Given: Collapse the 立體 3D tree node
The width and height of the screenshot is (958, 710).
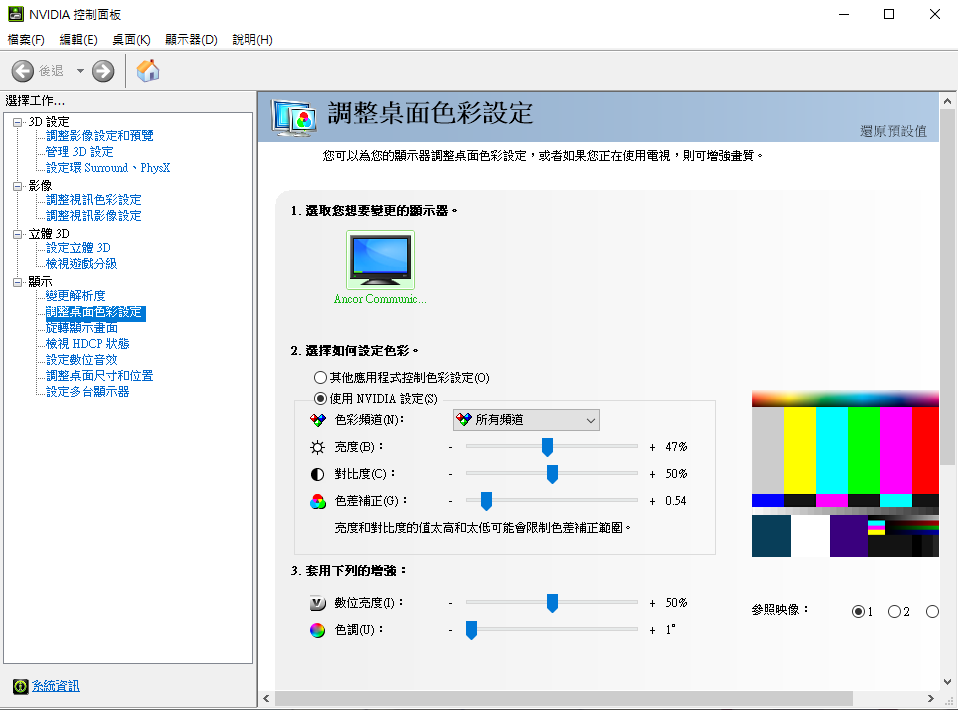Looking at the screenshot, I should coord(18,234).
